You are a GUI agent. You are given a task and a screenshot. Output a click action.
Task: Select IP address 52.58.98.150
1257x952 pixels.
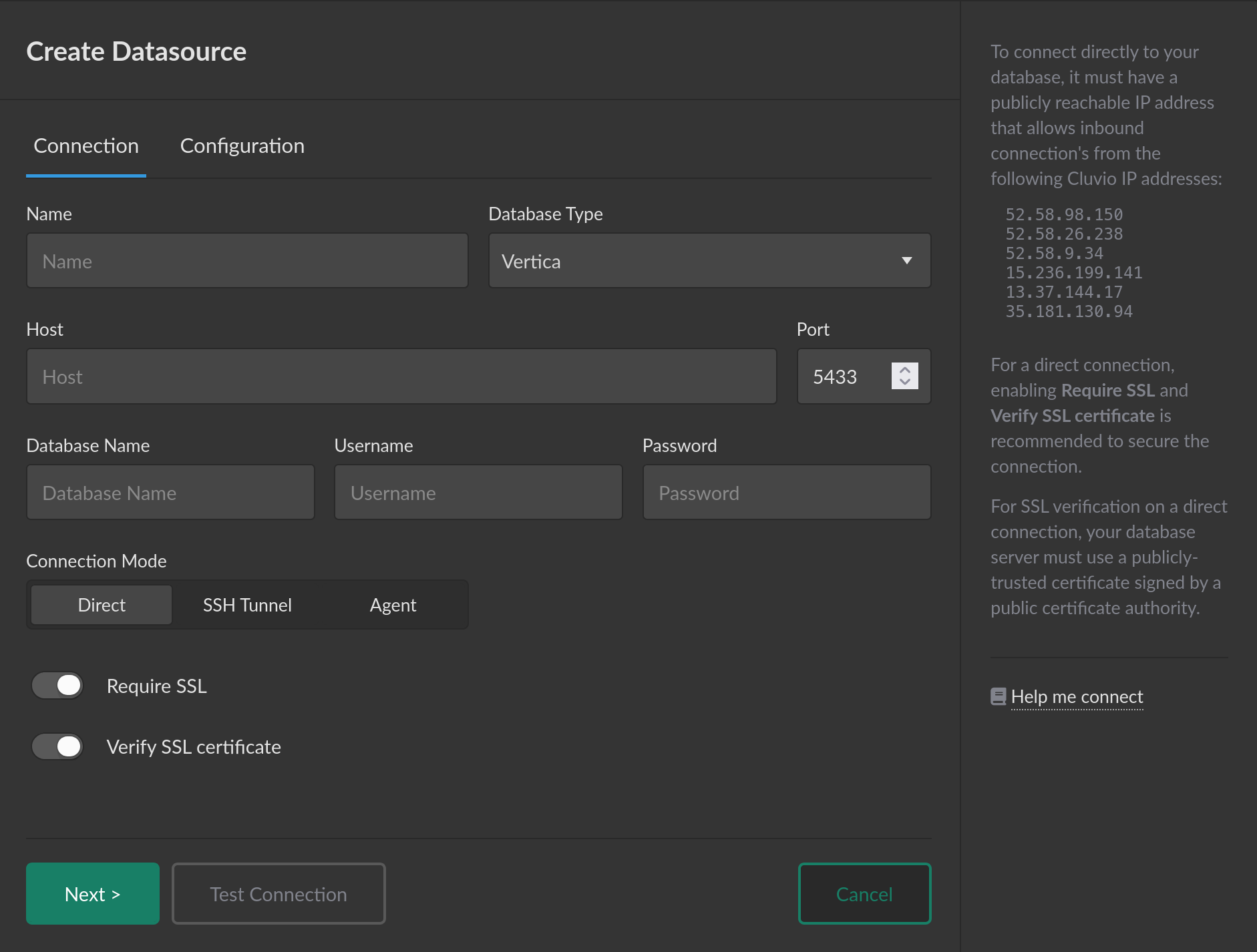pyautogui.click(x=1064, y=215)
